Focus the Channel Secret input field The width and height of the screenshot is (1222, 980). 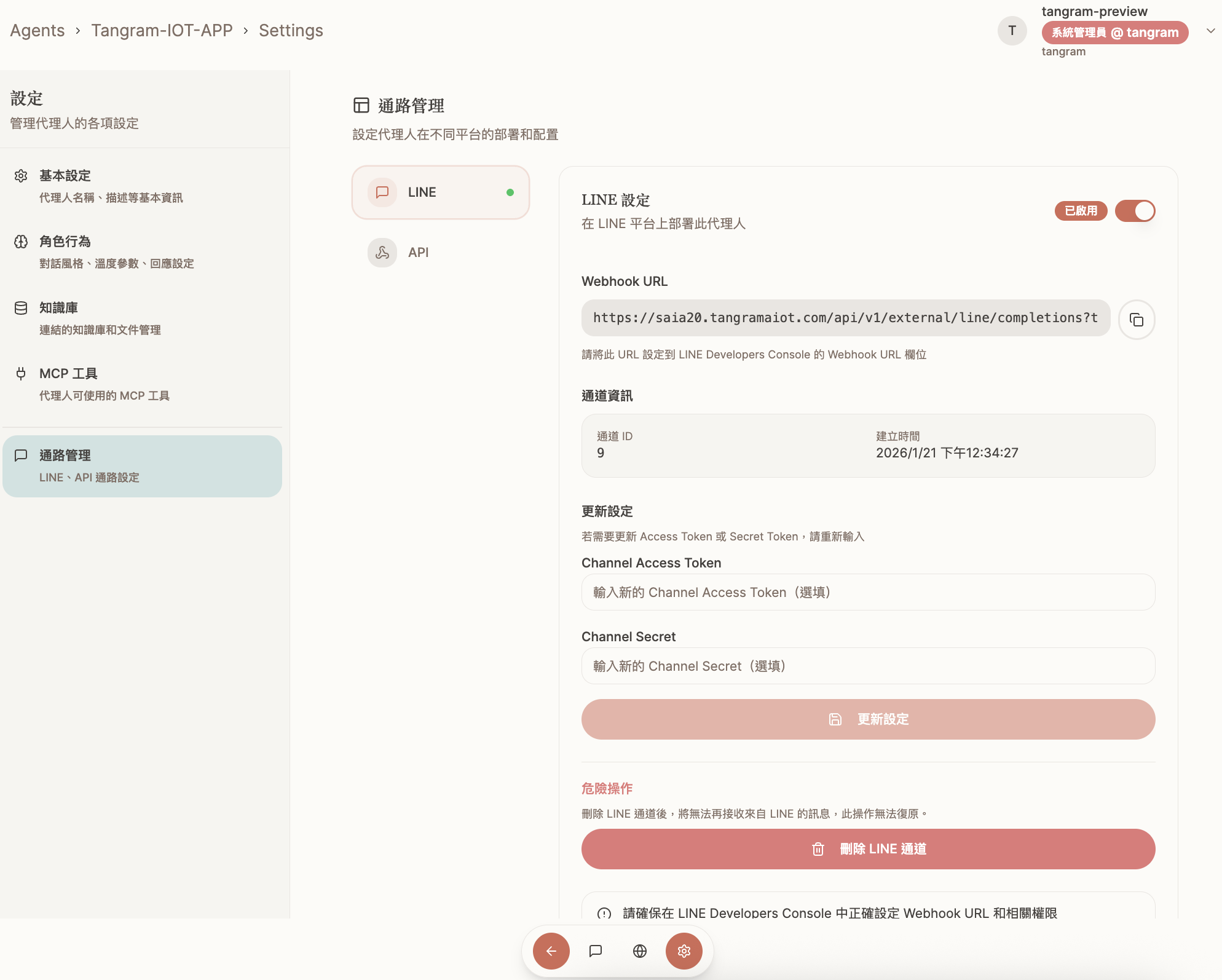click(868, 666)
